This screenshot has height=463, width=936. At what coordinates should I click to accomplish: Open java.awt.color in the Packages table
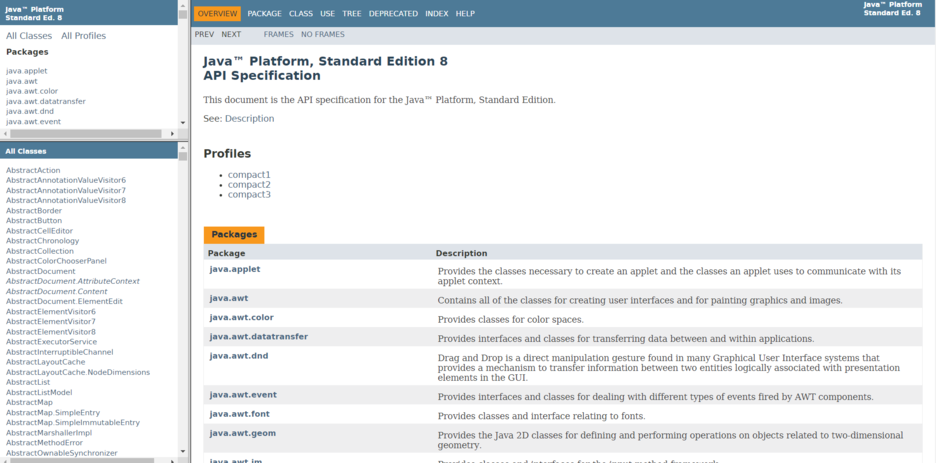[242, 317]
